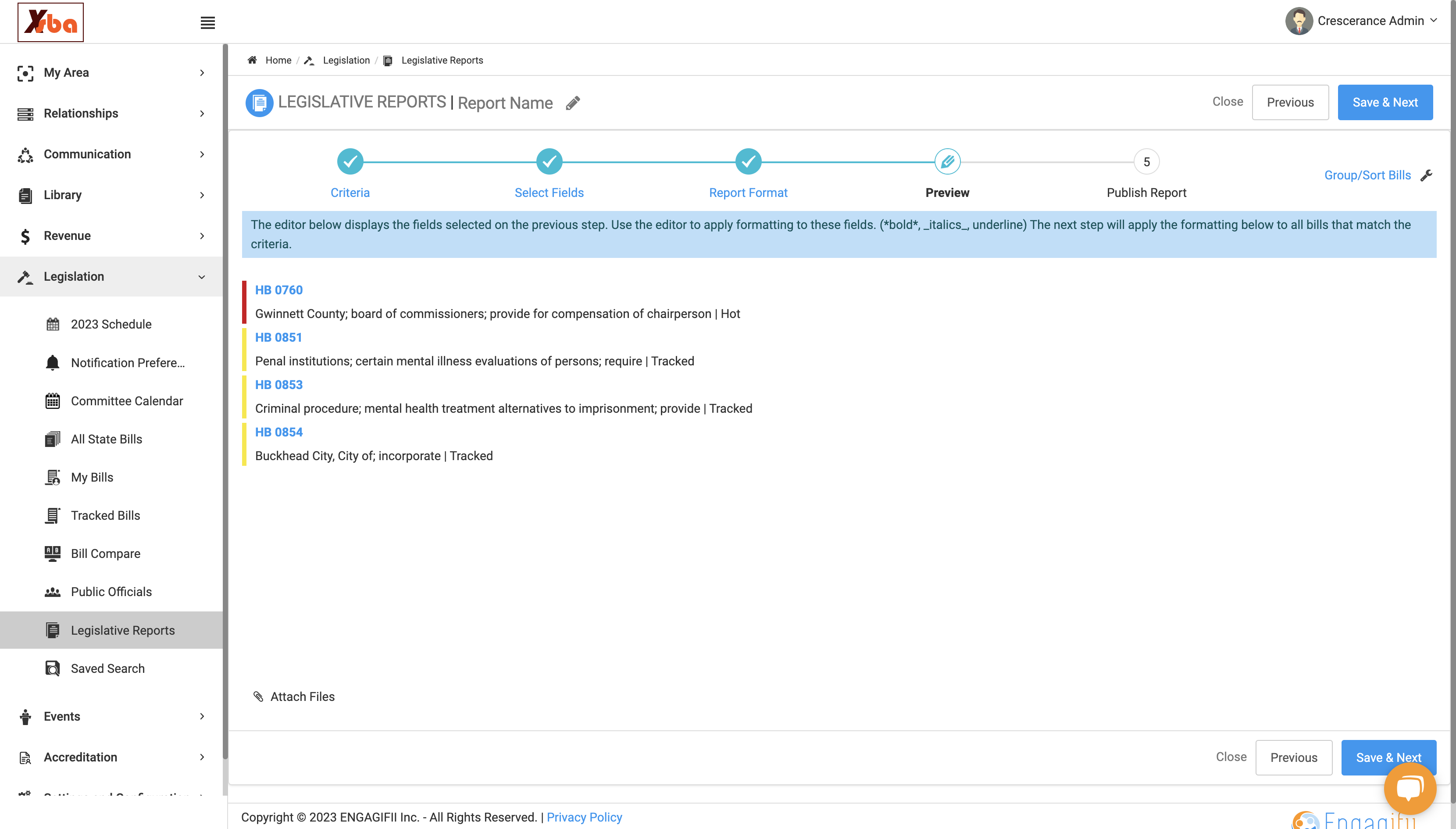
Task: Click the Attach Files paperclip icon
Action: coord(258,697)
